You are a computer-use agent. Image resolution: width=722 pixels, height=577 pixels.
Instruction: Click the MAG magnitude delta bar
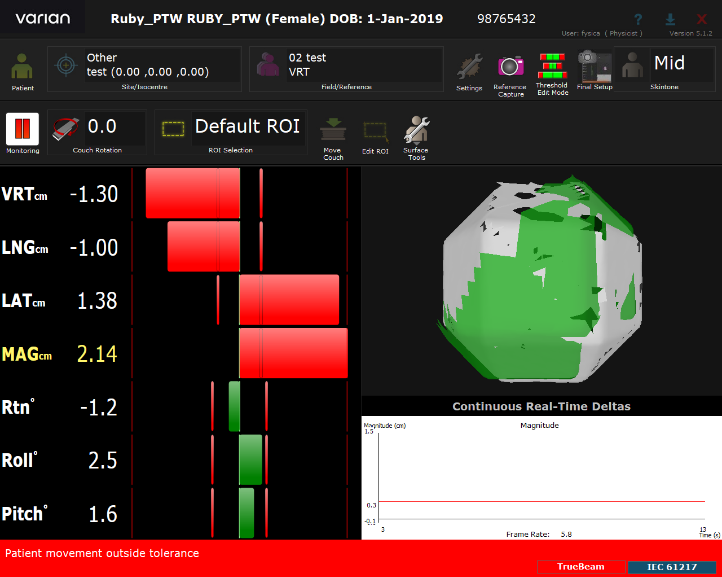[x=292, y=353]
